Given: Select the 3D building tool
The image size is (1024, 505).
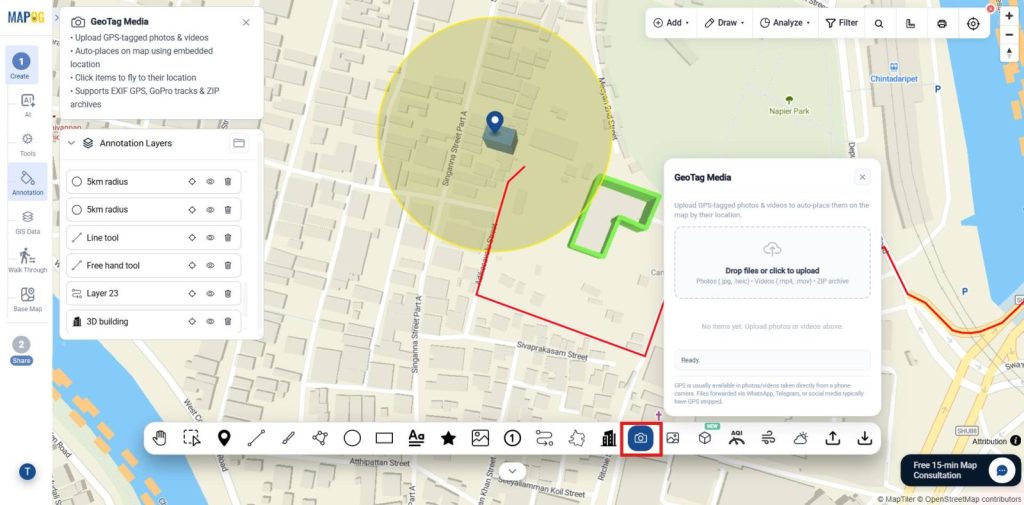Looking at the screenshot, I should pos(609,438).
